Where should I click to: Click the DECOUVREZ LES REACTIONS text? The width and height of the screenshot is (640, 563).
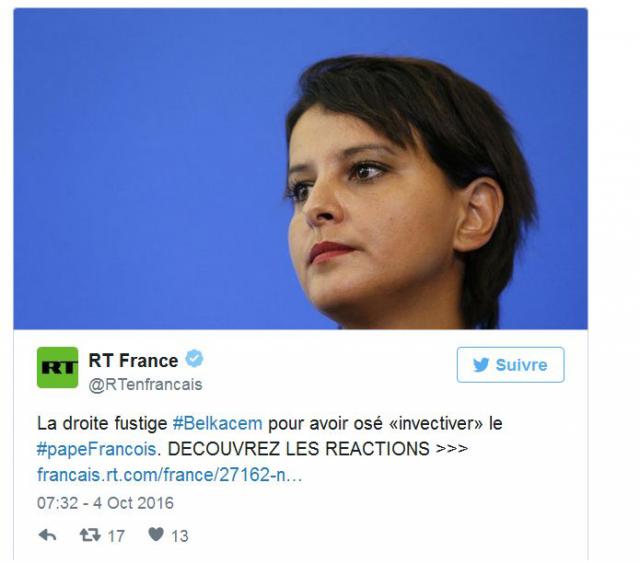(298, 449)
